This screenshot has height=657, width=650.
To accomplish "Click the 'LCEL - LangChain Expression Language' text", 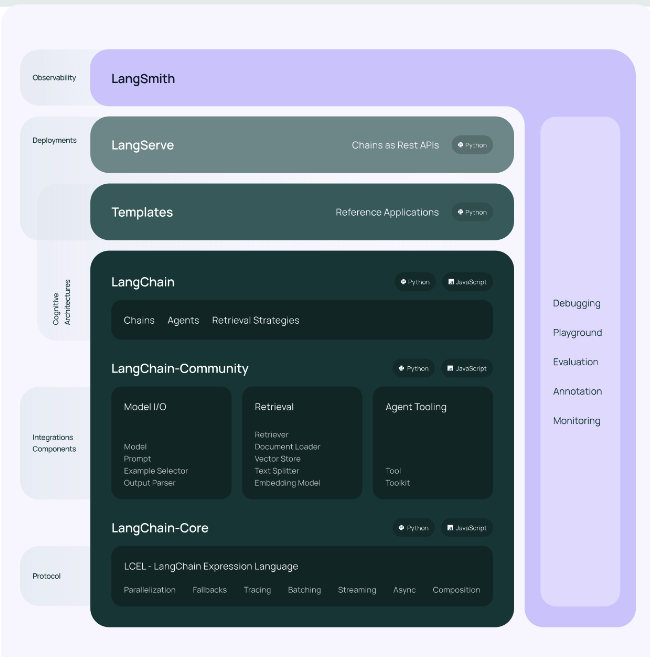I will (211, 566).
